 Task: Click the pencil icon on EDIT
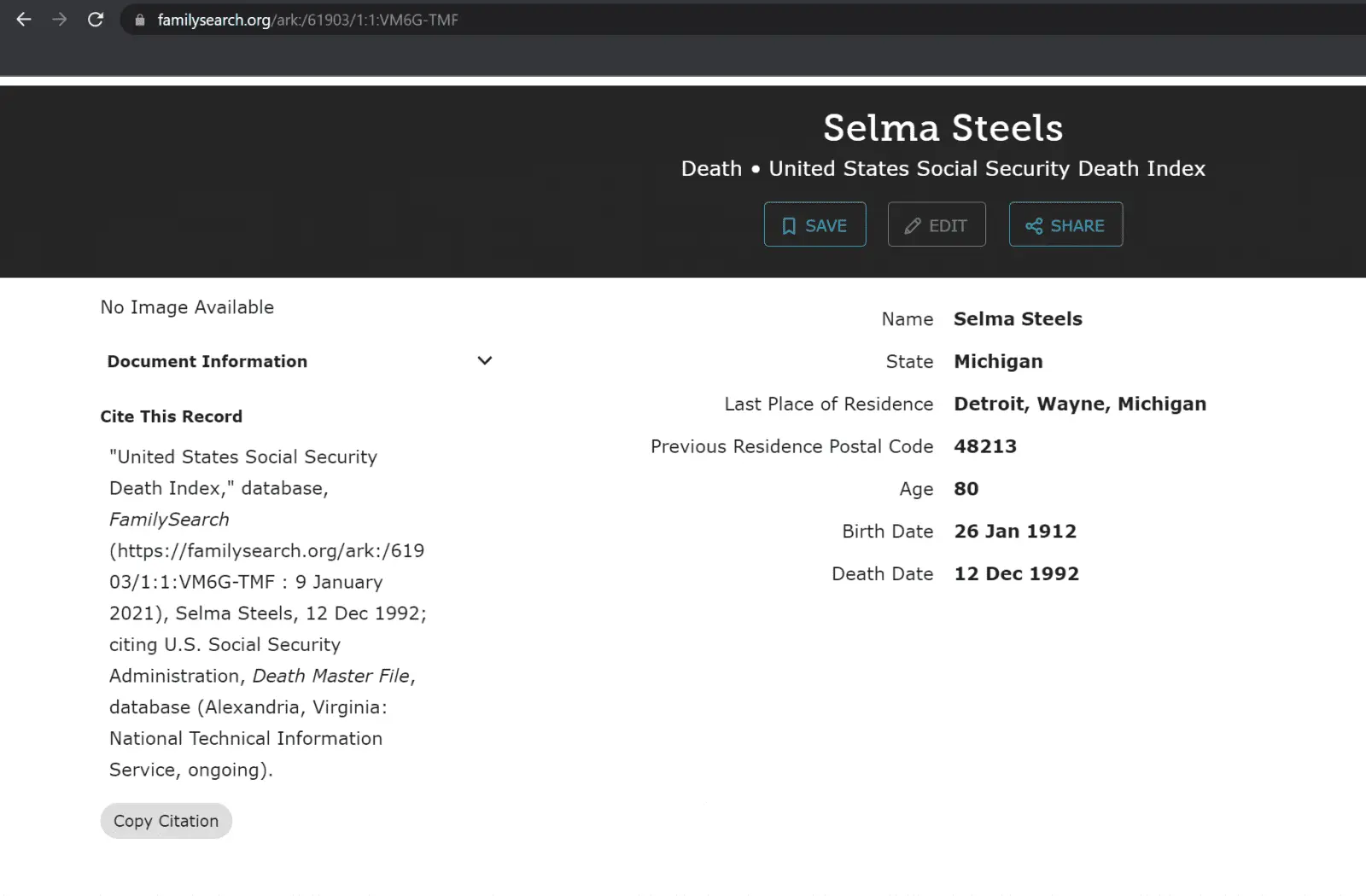point(913,225)
